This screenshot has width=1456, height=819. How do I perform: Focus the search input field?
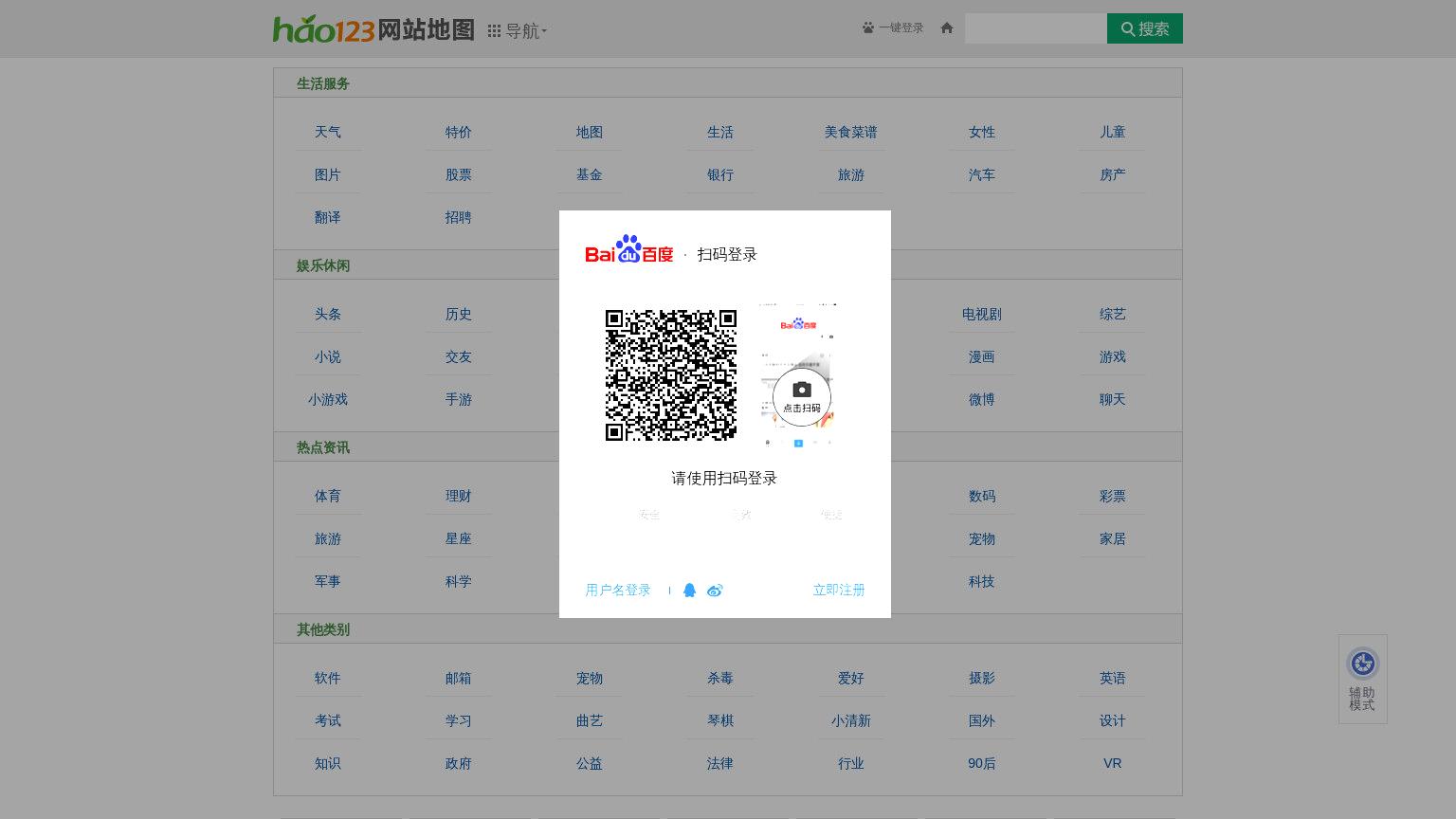click(1035, 28)
